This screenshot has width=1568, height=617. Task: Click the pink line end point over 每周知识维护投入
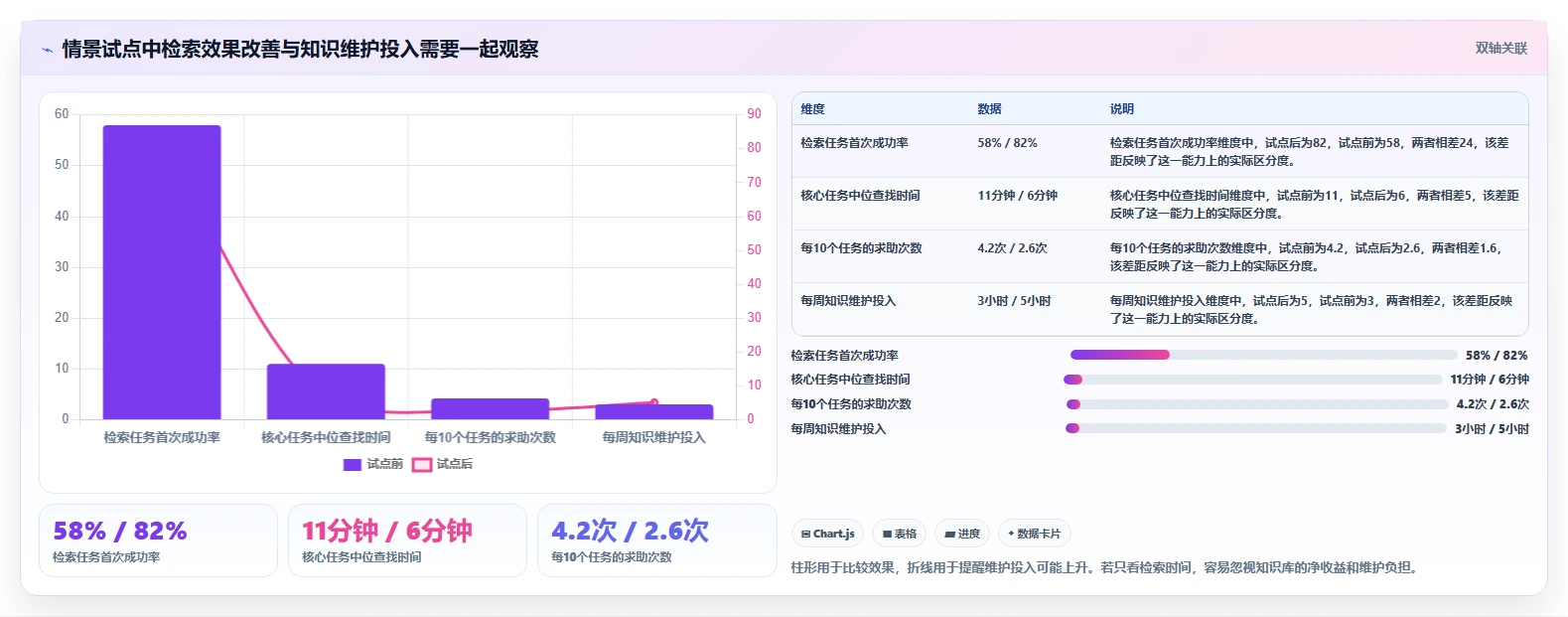tap(654, 402)
